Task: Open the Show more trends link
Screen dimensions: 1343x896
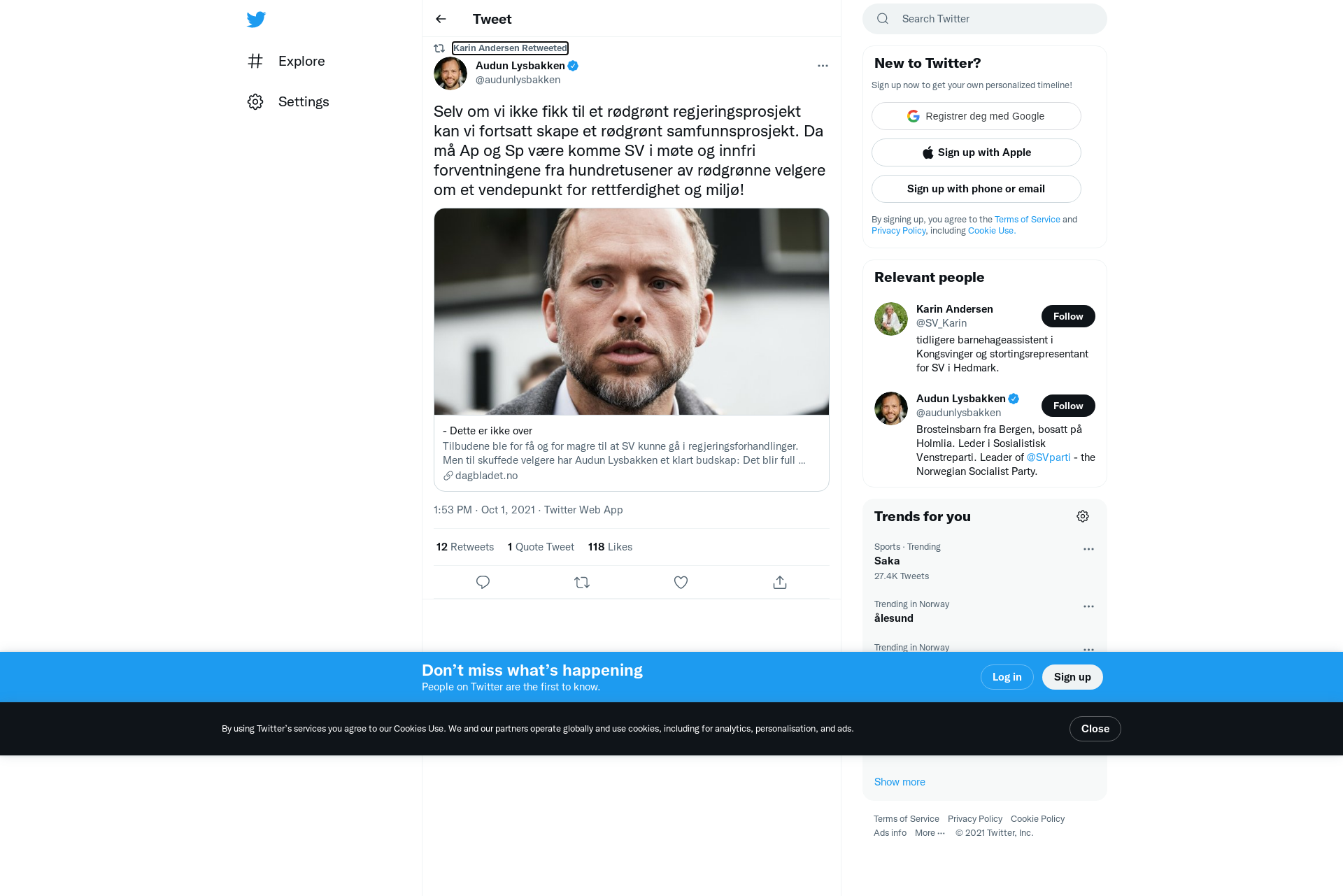Action: (x=900, y=782)
